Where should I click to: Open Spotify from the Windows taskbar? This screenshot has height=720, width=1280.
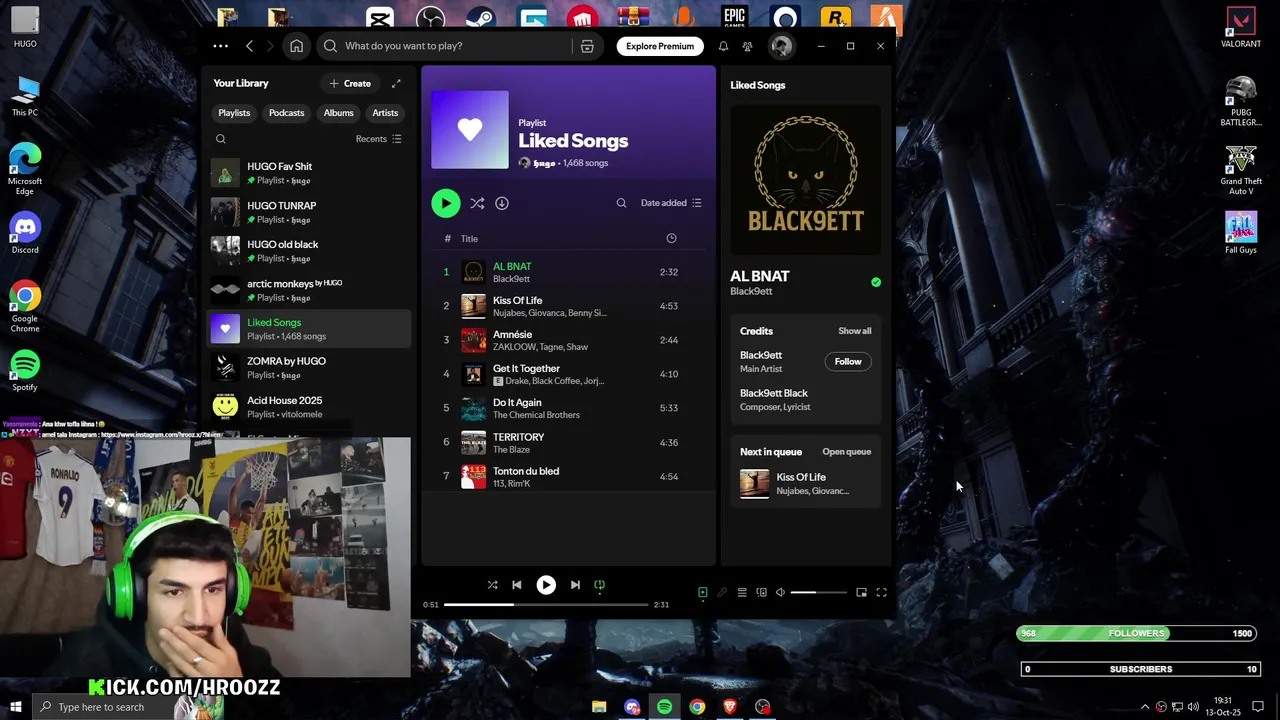[664, 707]
